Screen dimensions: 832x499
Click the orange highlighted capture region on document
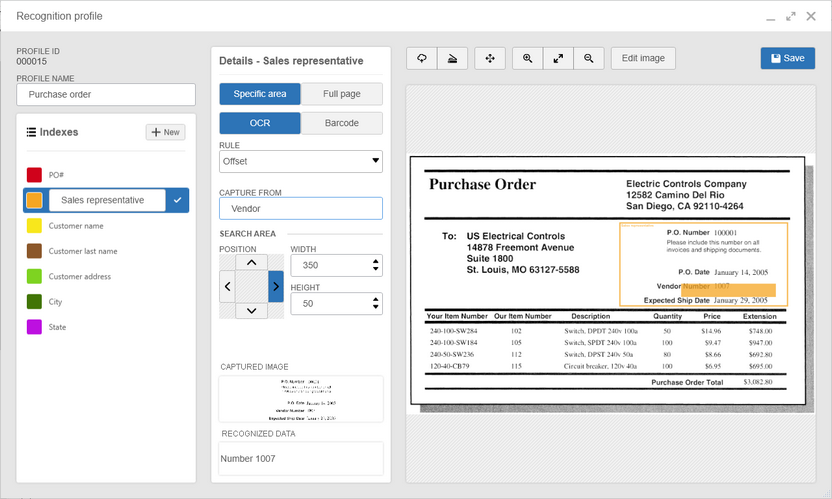pos(729,290)
